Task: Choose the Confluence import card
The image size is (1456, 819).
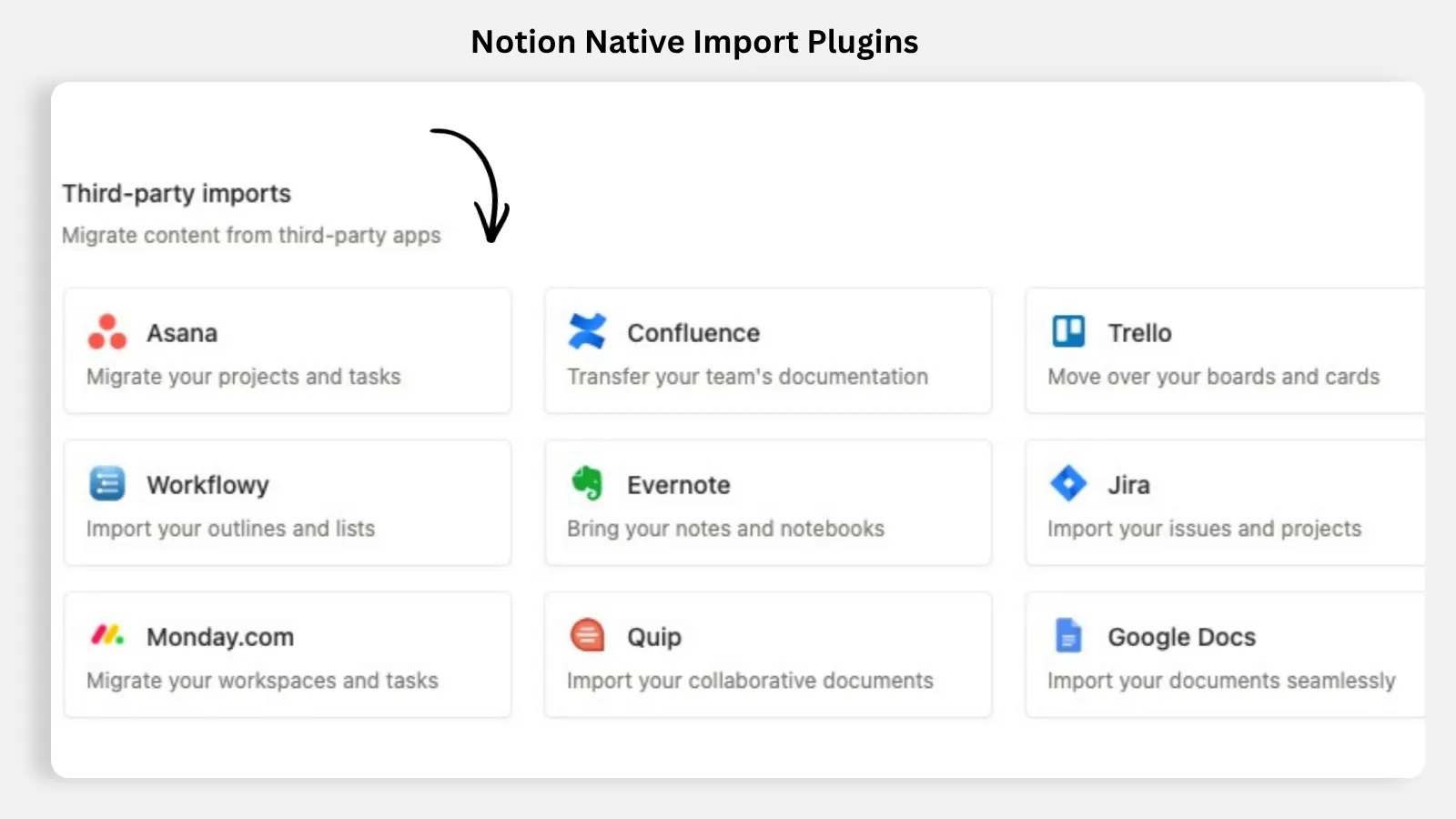Action: coord(768,350)
